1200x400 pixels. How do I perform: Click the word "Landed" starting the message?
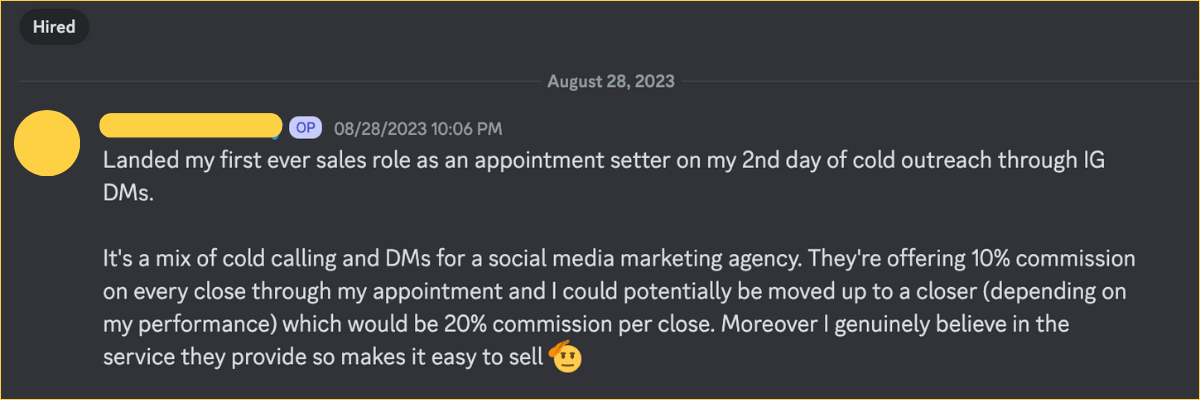(x=135, y=161)
